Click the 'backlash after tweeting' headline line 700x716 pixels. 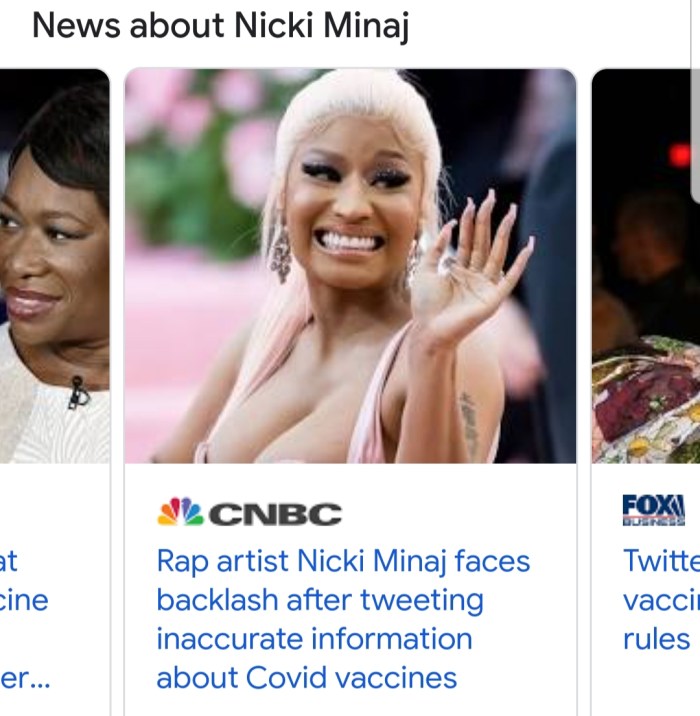pyautogui.click(x=320, y=600)
